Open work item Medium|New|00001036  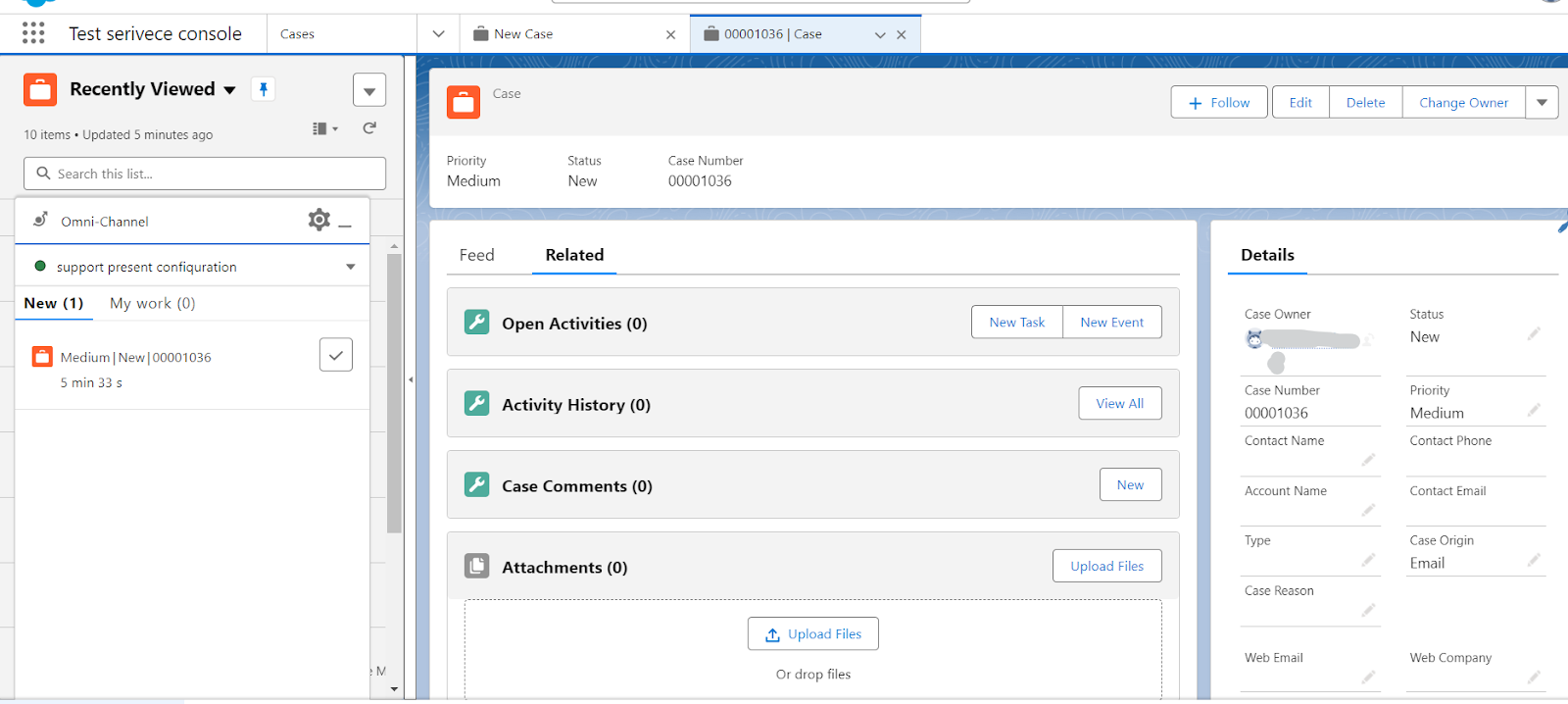(136, 357)
